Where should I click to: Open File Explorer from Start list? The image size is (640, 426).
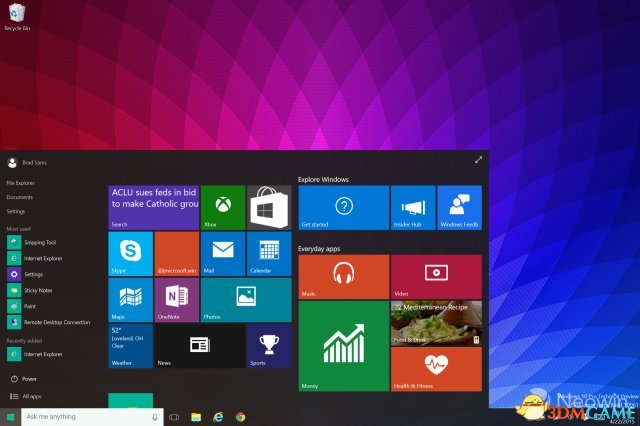[20, 183]
